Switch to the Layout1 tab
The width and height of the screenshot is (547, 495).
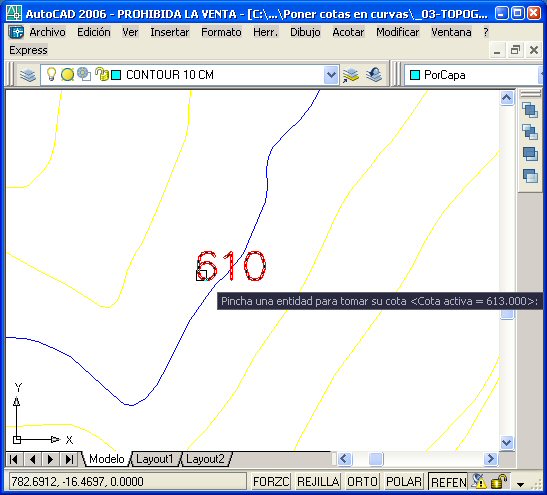(154, 459)
